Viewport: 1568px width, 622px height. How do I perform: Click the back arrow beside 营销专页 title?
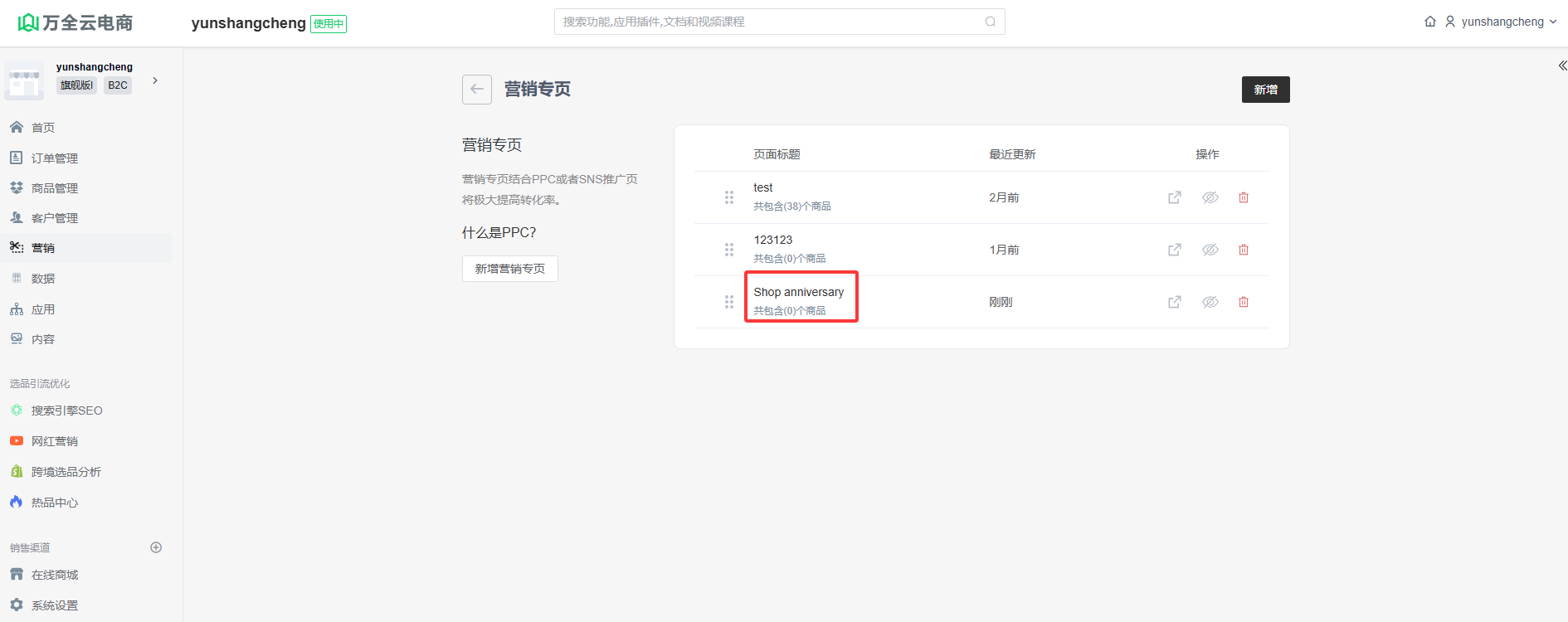(476, 90)
